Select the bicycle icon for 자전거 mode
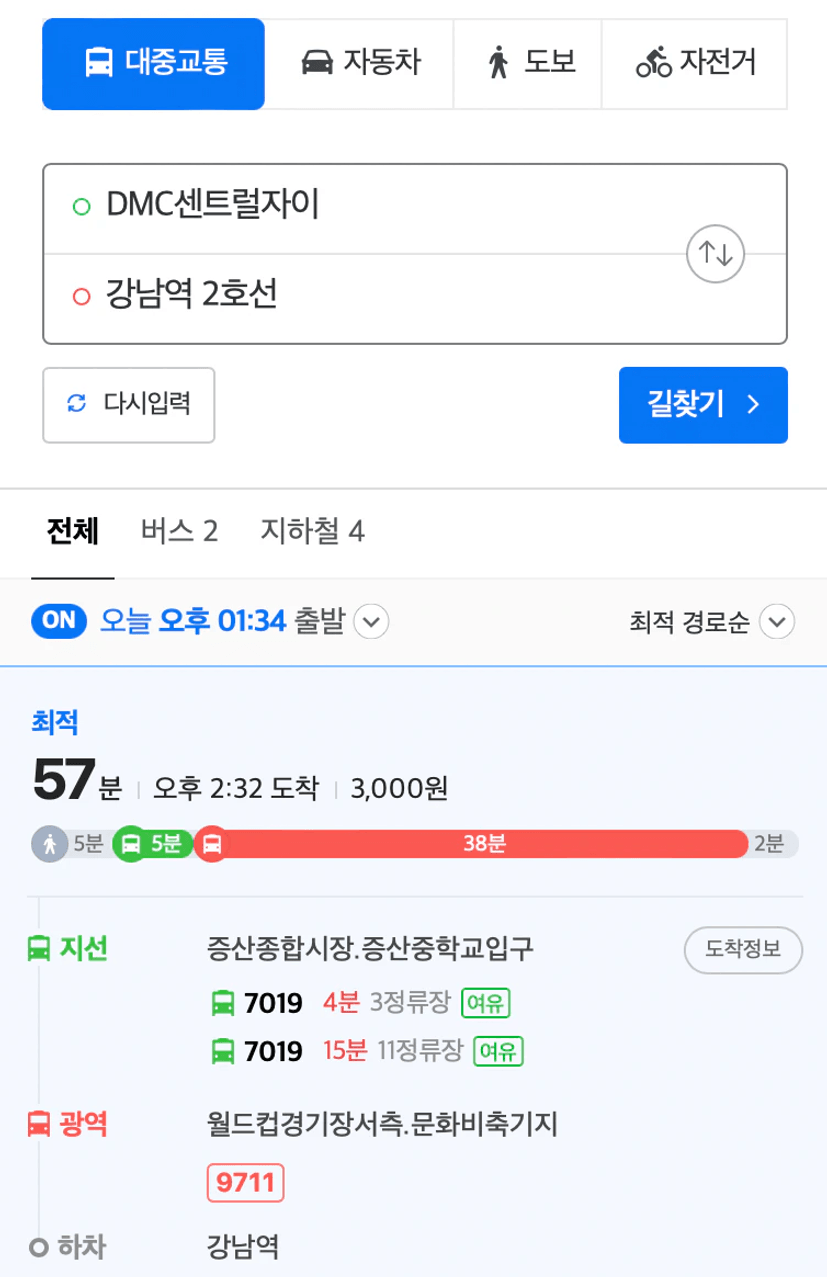 tap(654, 63)
